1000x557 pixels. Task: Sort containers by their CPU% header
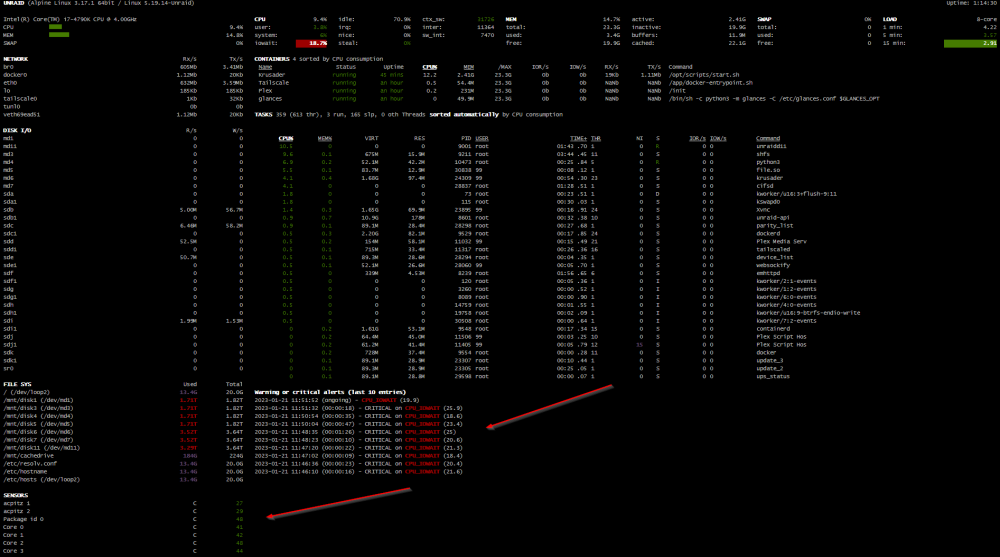430,67
